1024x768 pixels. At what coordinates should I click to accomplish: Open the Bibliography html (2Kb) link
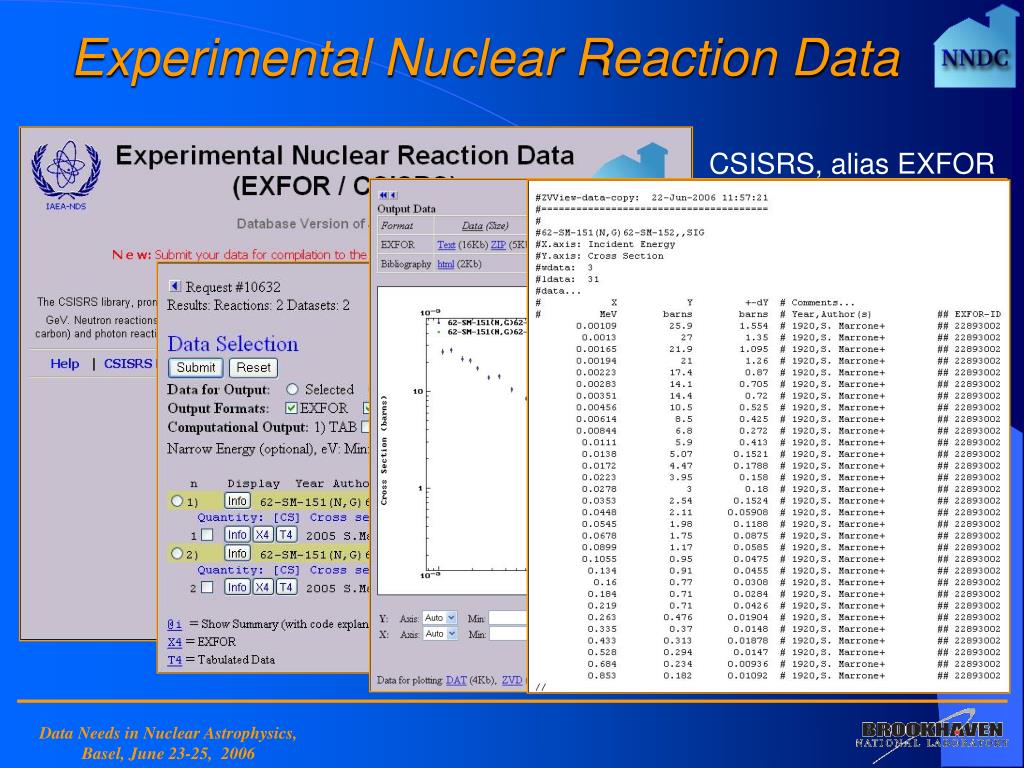coord(445,264)
